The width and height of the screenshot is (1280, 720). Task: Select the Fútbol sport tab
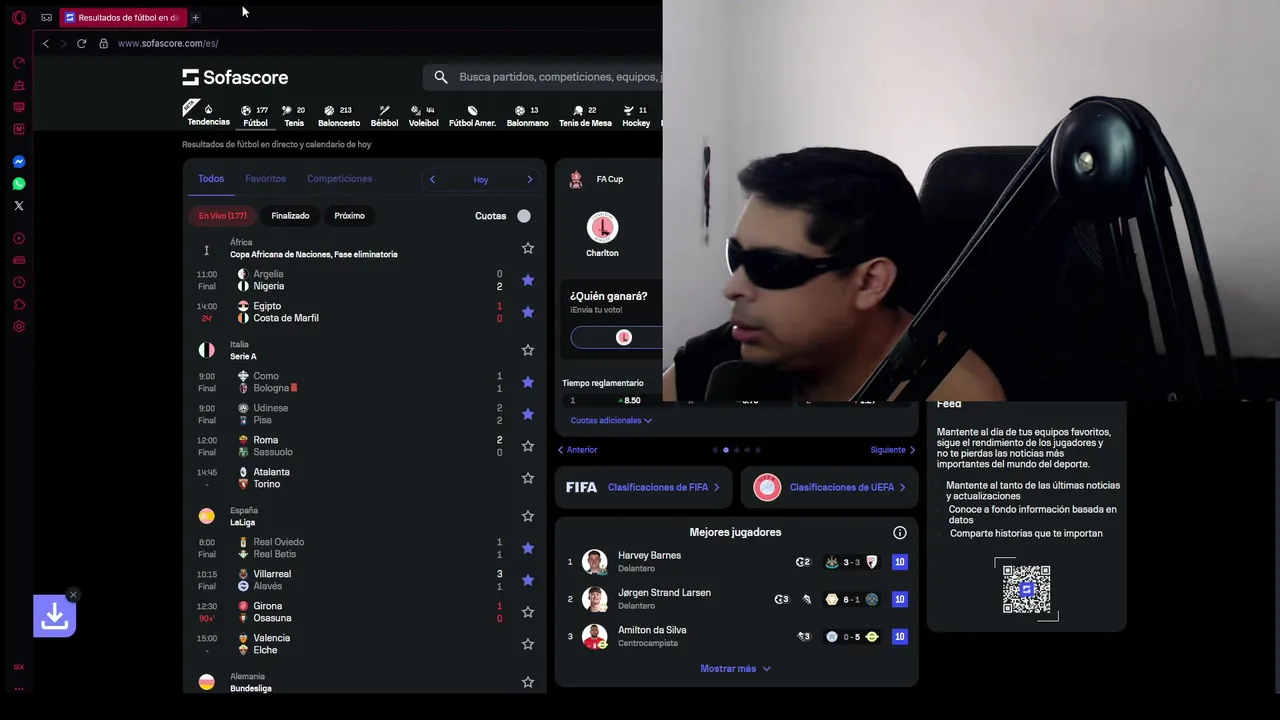(x=255, y=116)
